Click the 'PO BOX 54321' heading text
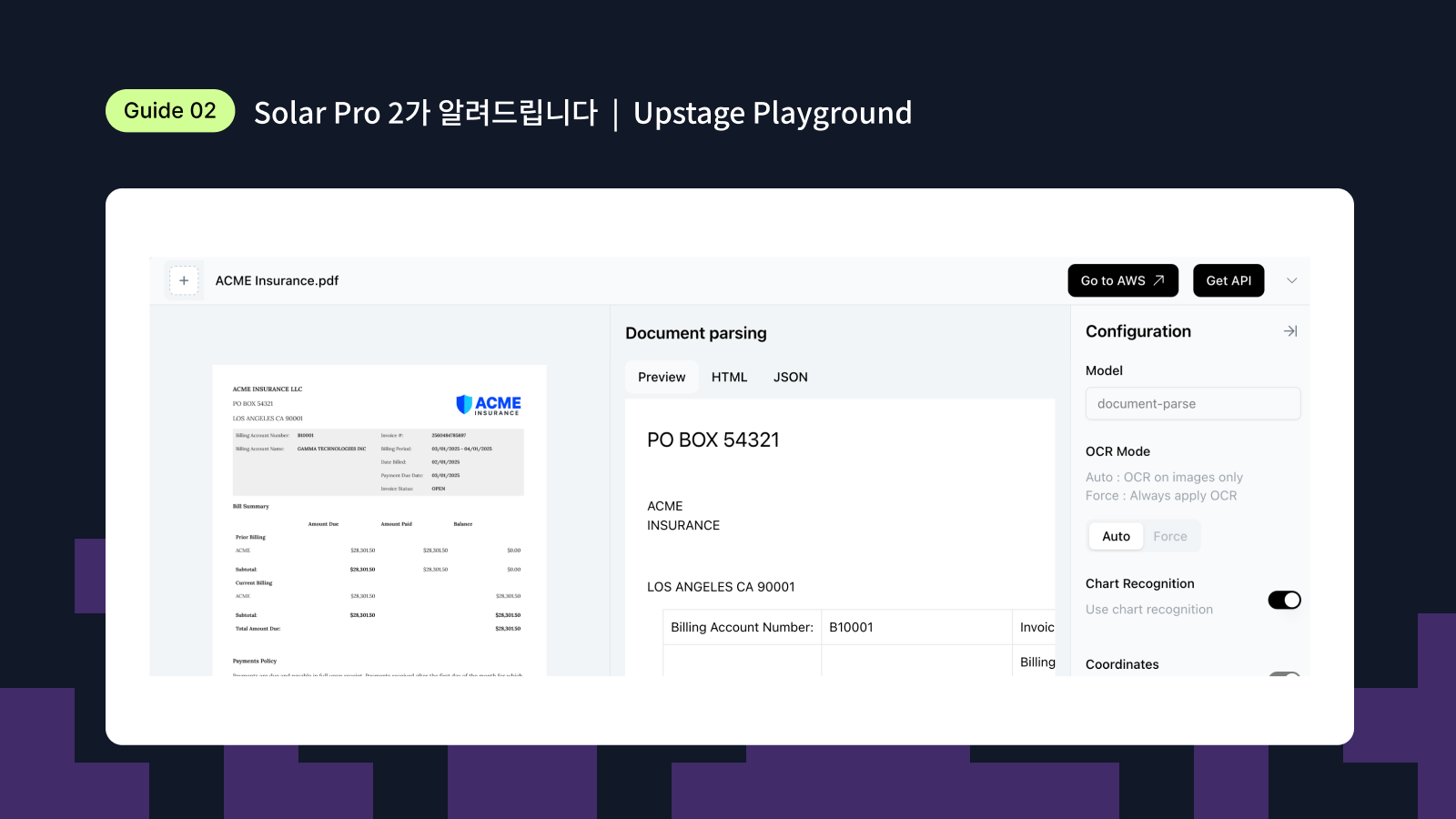 pos(713,440)
